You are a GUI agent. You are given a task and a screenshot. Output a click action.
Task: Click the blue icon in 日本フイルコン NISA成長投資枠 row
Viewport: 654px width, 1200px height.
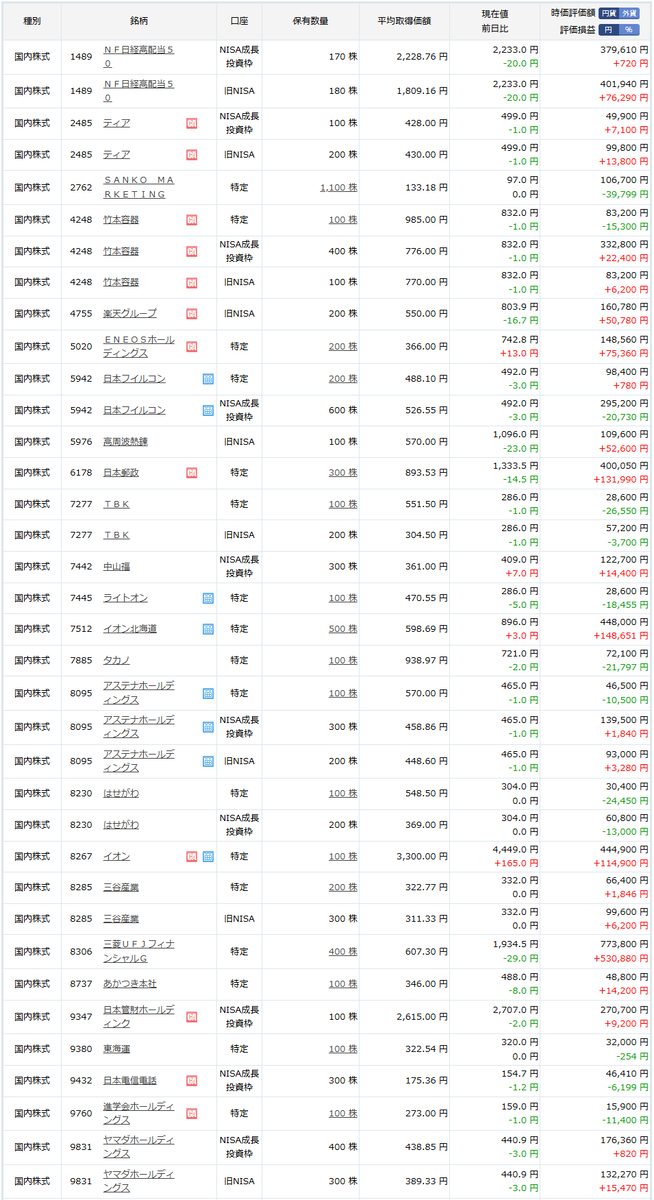(x=208, y=410)
